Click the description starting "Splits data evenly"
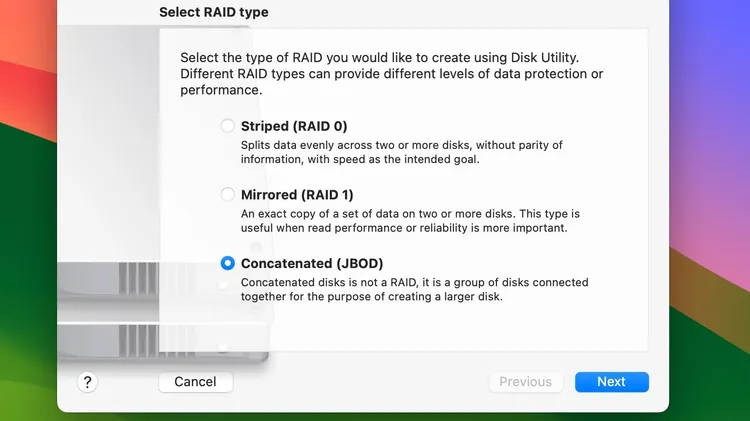 [402, 152]
